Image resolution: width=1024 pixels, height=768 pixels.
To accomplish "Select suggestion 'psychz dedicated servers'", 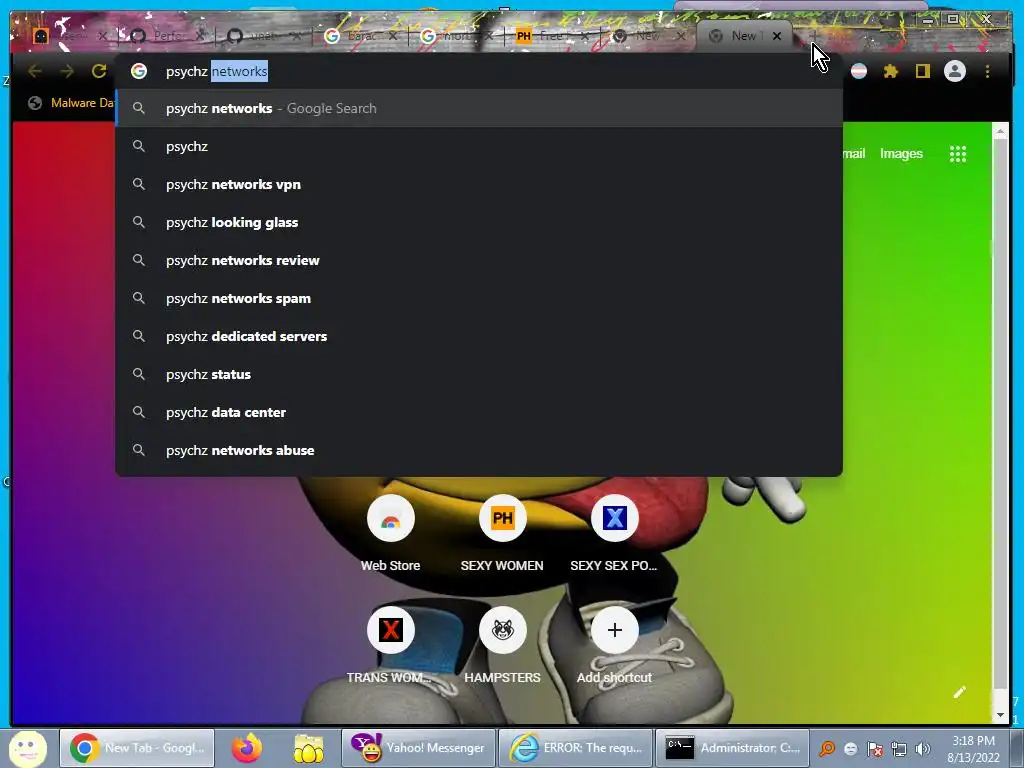I will [x=479, y=336].
